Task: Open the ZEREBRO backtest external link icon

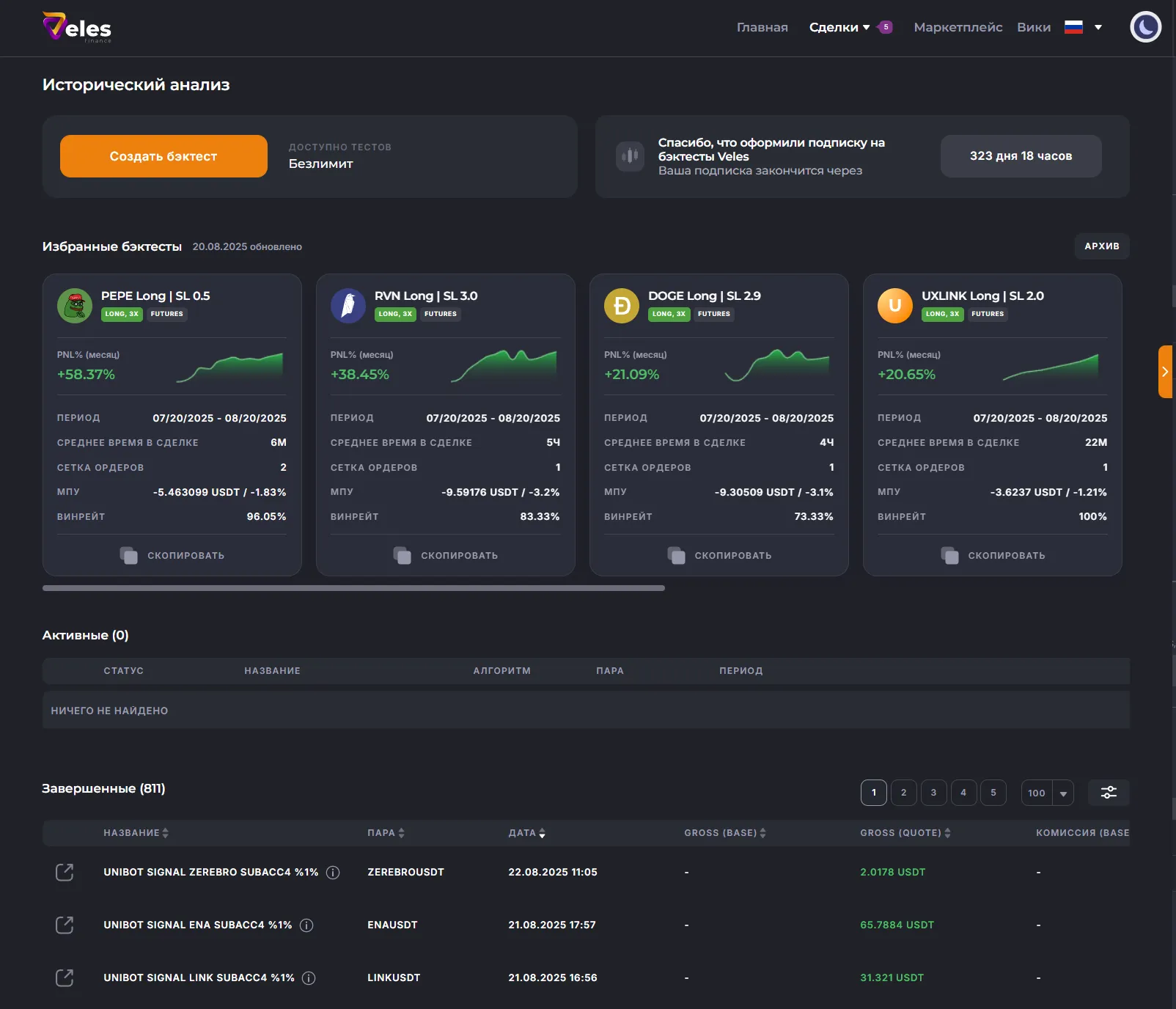Action: pyautogui.click(x=65, y=872)
